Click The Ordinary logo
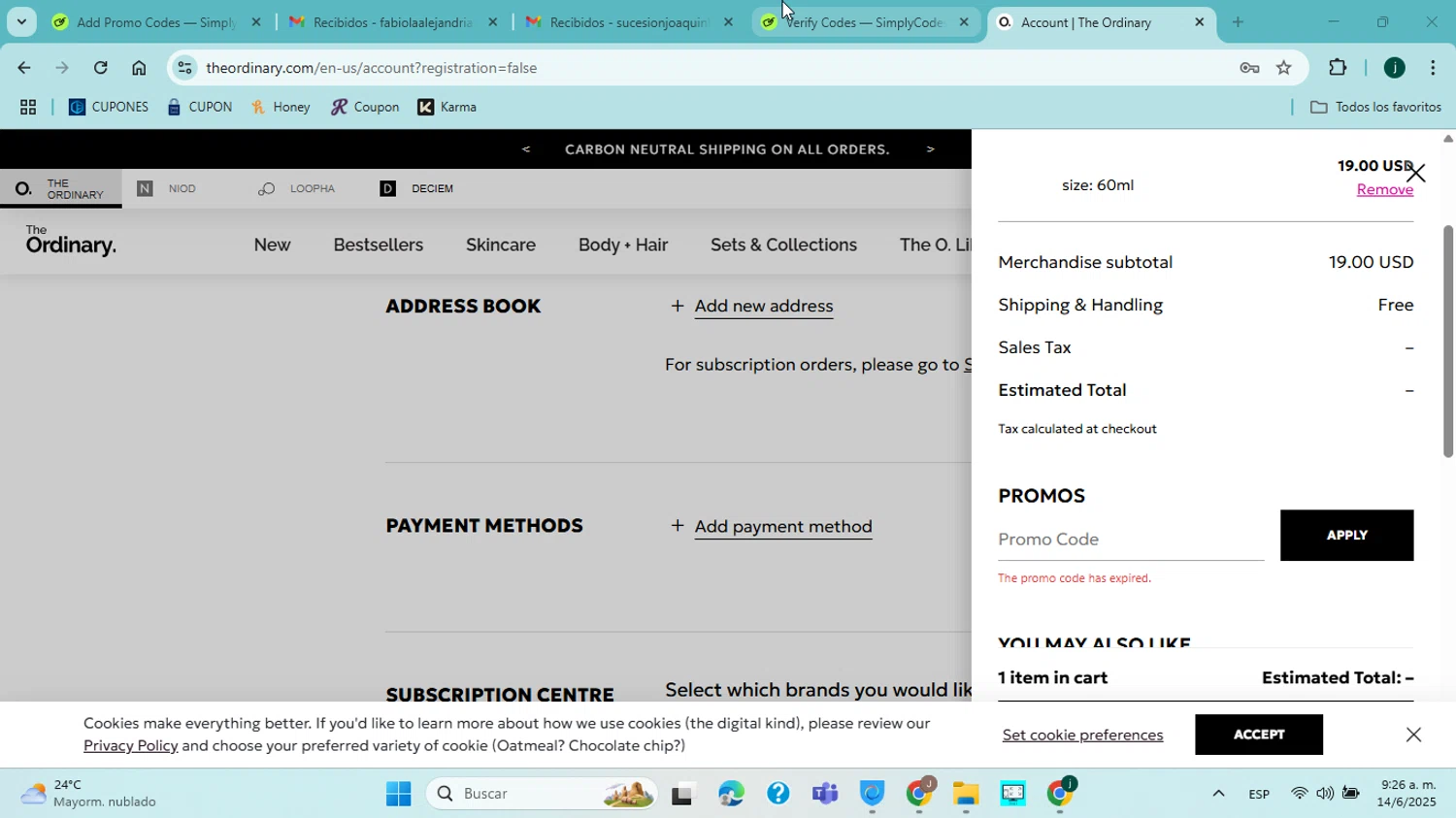 [71, 240]
